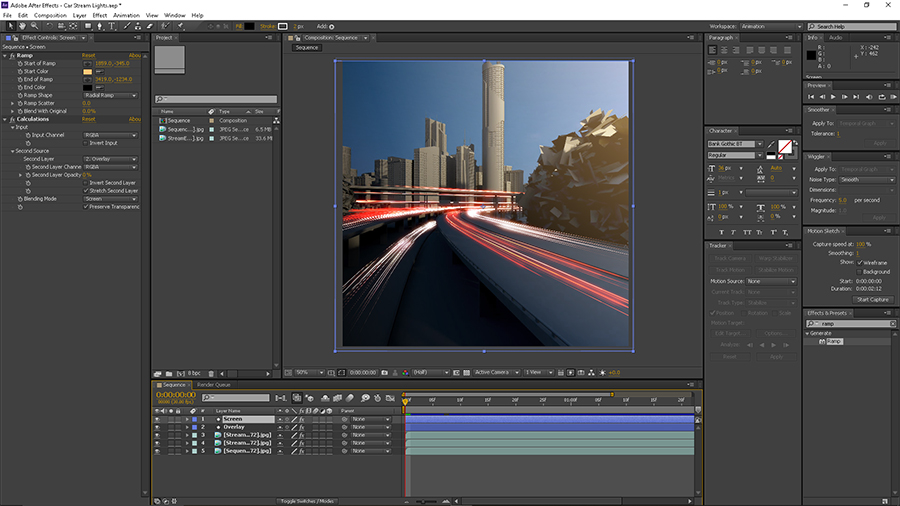Click the Start Capture button

(872, 299)
